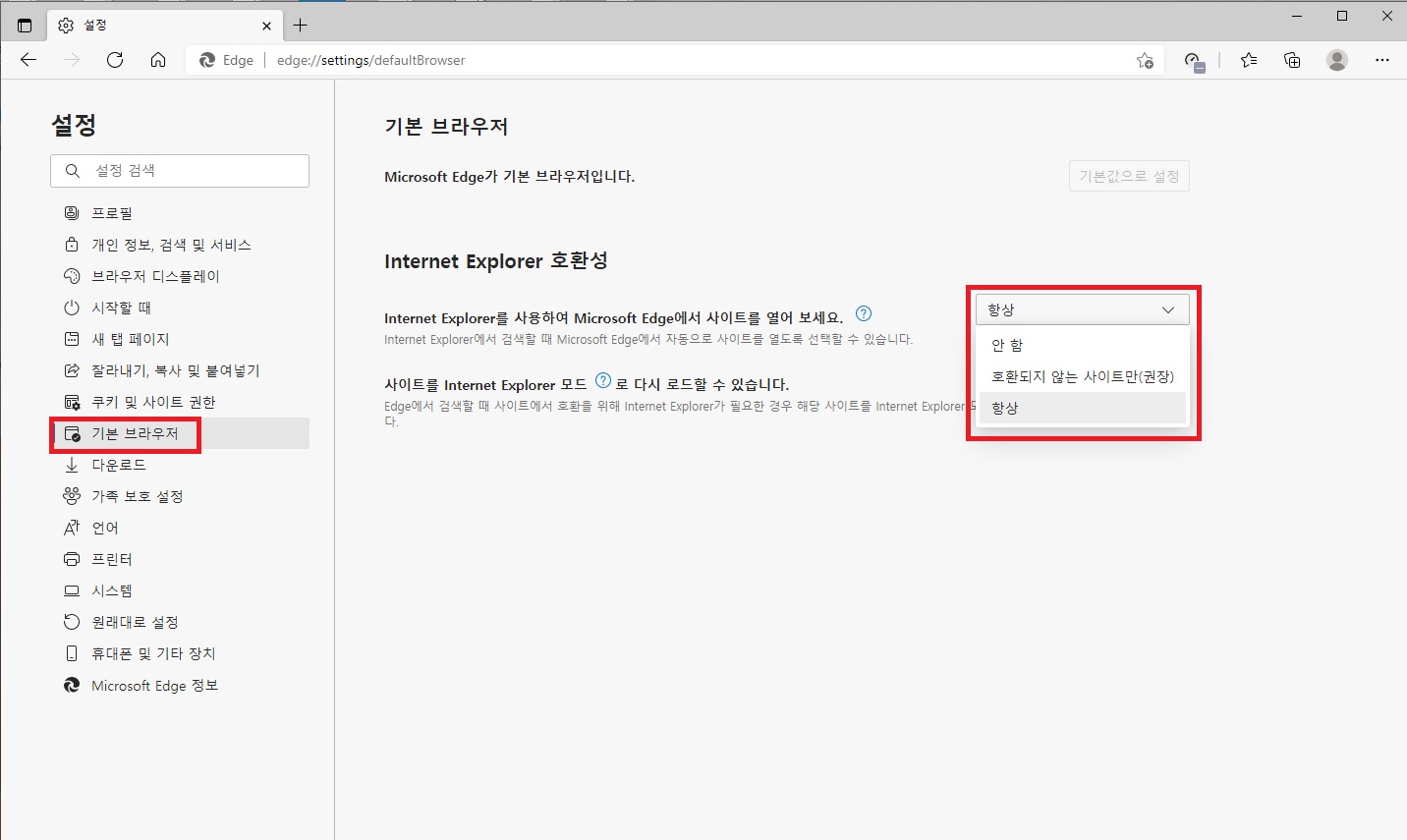Select 기본 브라우저 in the sidebar
The image size is (1407, 840).
coord(180,433)
